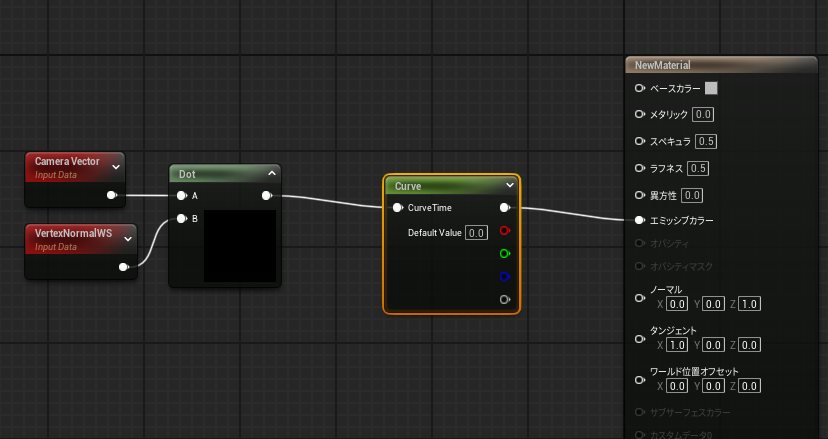Click the disabled オパシティマスク pin

tap(640, 266)
